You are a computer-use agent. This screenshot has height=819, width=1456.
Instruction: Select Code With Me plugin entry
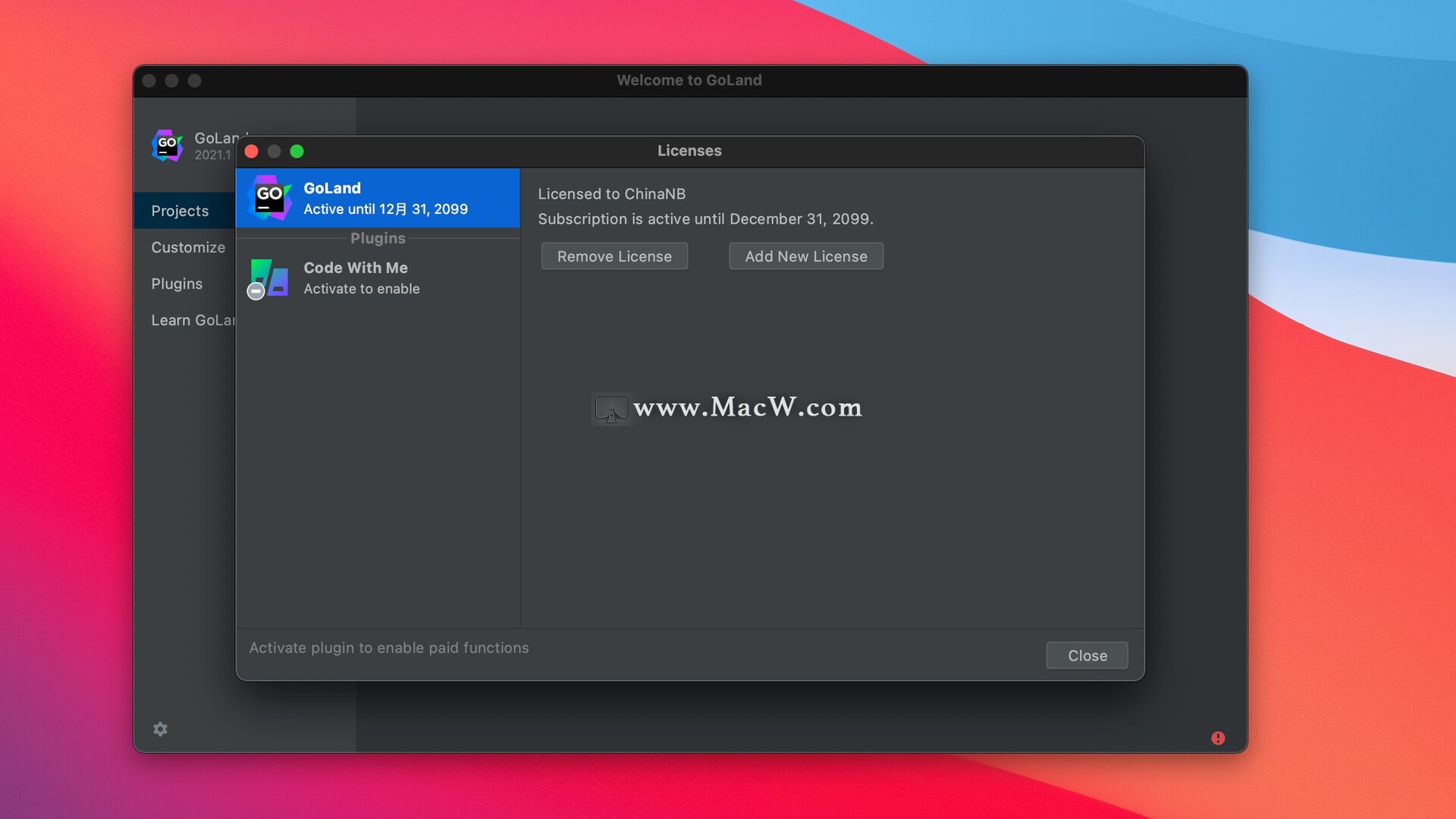378,278
